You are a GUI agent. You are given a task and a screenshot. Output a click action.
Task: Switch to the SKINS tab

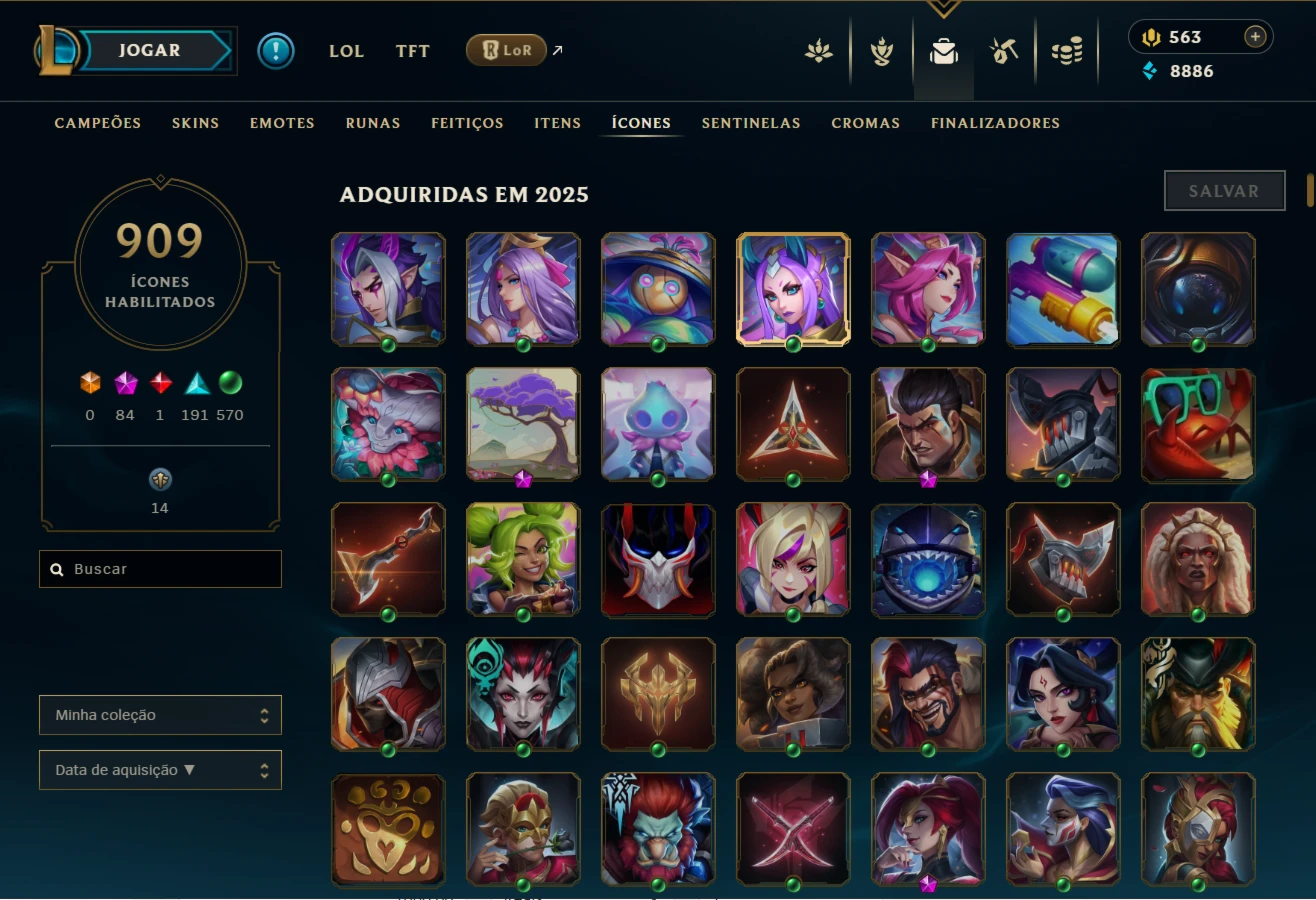pos(195,123)
